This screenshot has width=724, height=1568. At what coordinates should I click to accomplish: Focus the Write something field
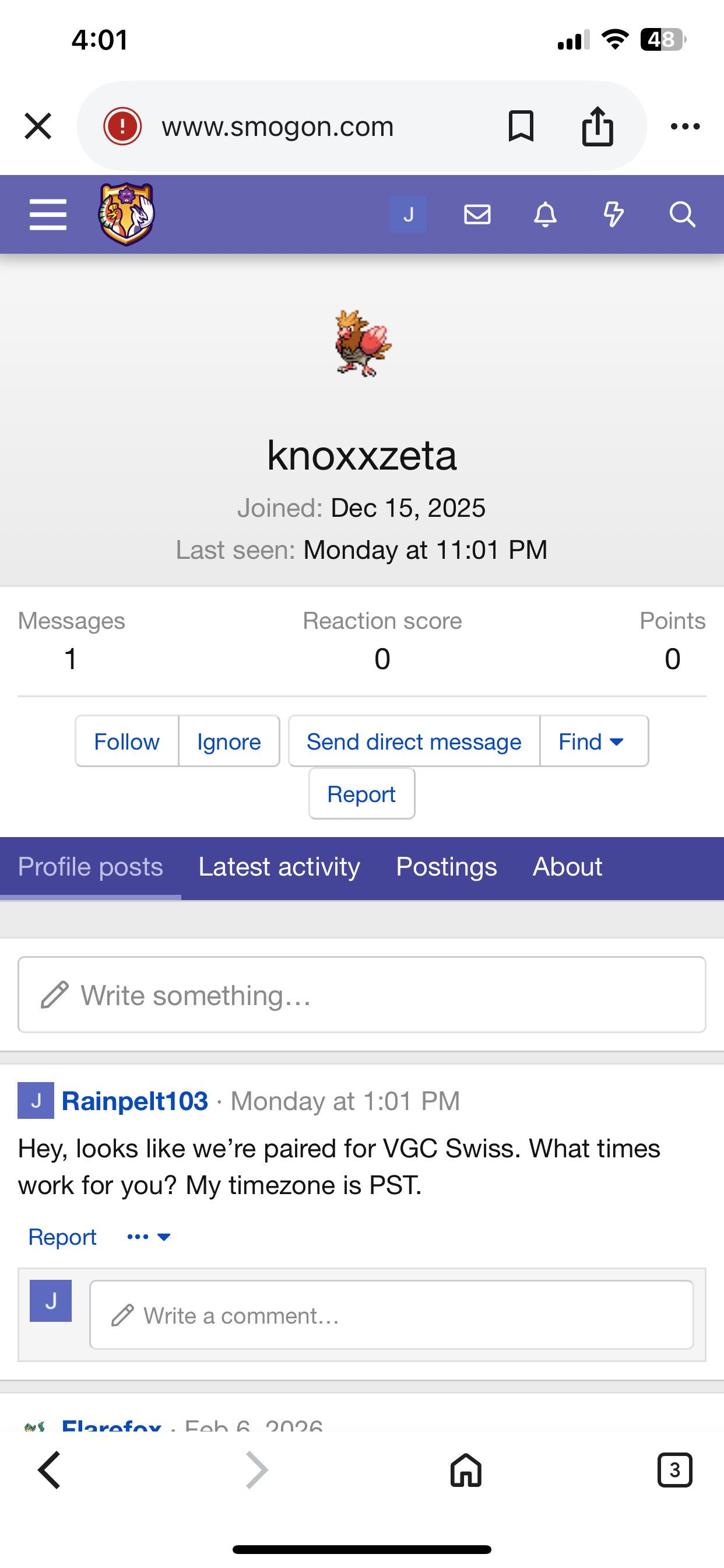coord(362,995)
